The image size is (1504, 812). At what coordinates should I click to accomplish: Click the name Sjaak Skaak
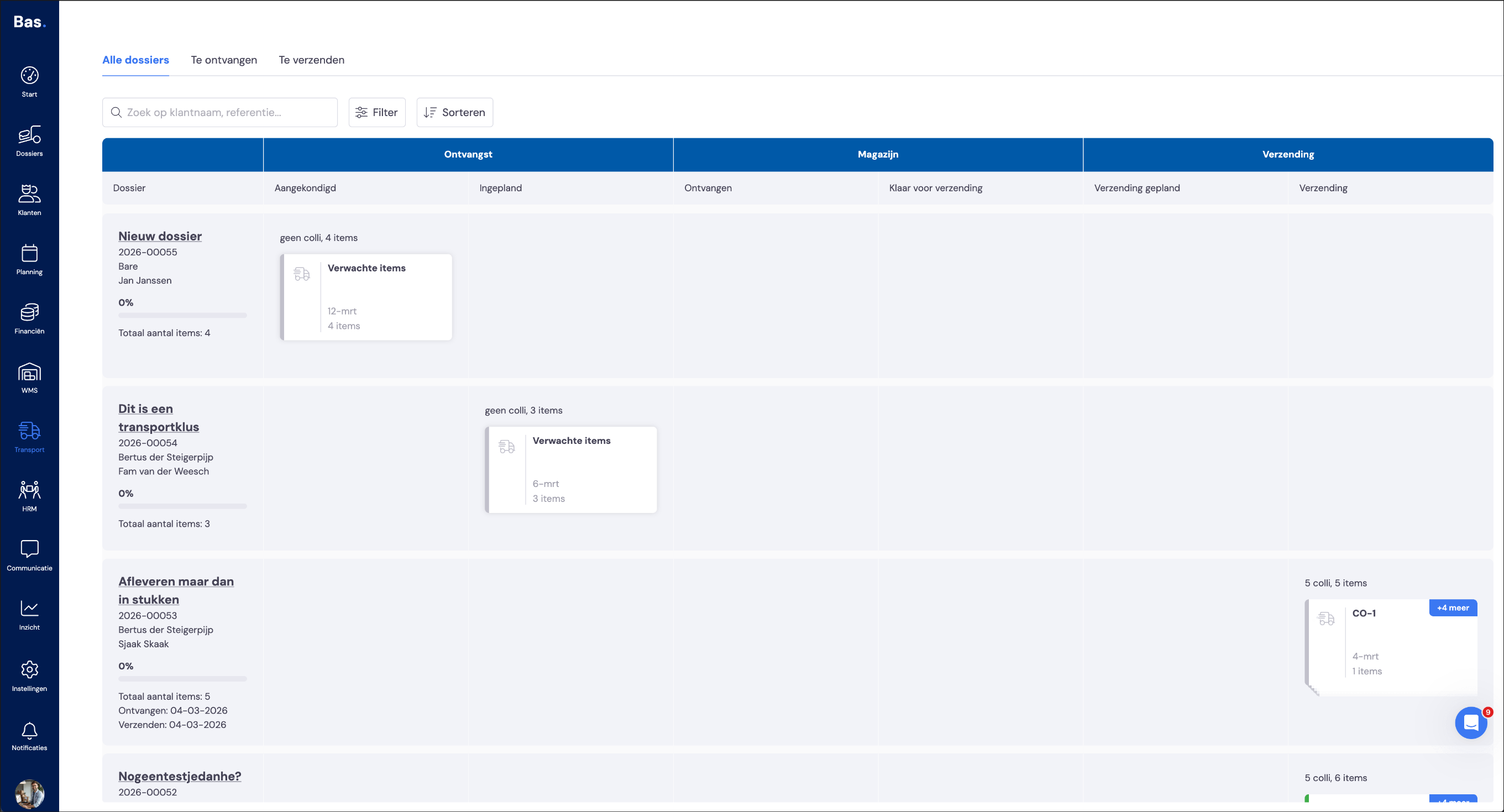(x=144, y=644)
